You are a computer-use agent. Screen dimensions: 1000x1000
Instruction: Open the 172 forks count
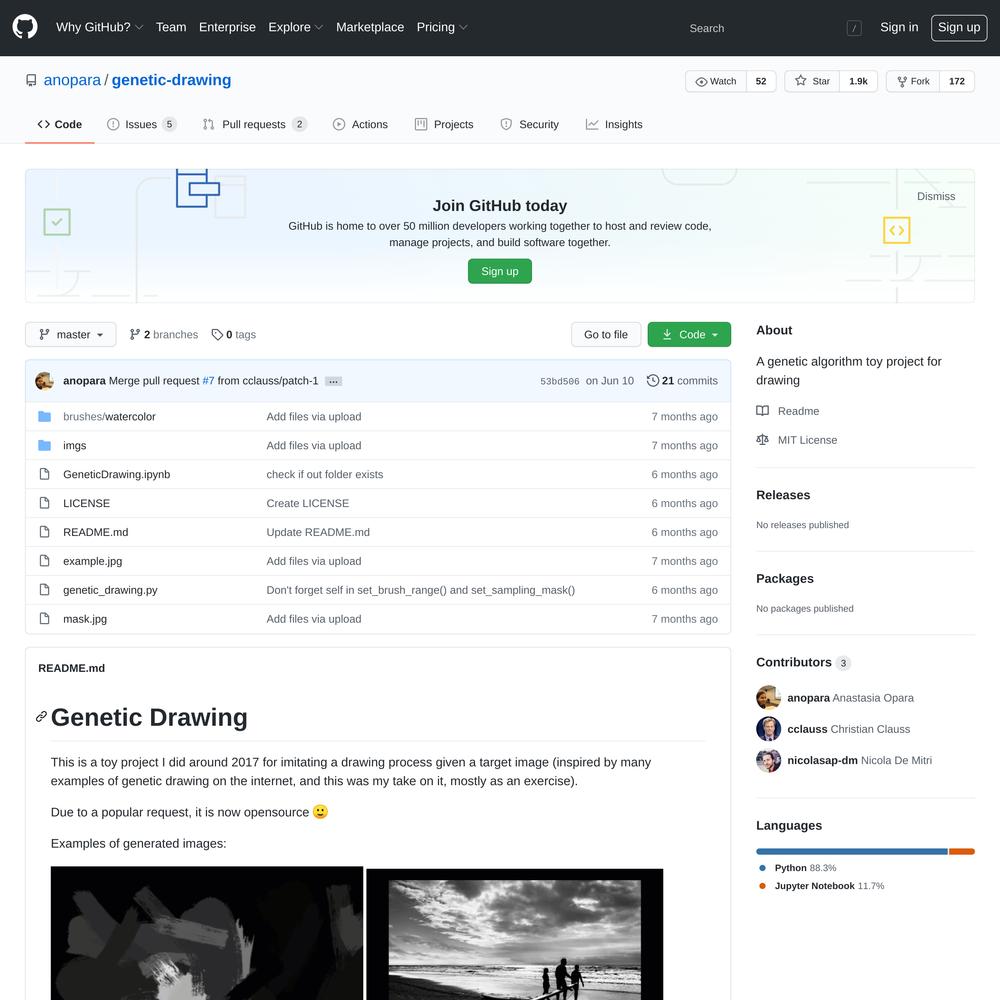tap(957, 81)
